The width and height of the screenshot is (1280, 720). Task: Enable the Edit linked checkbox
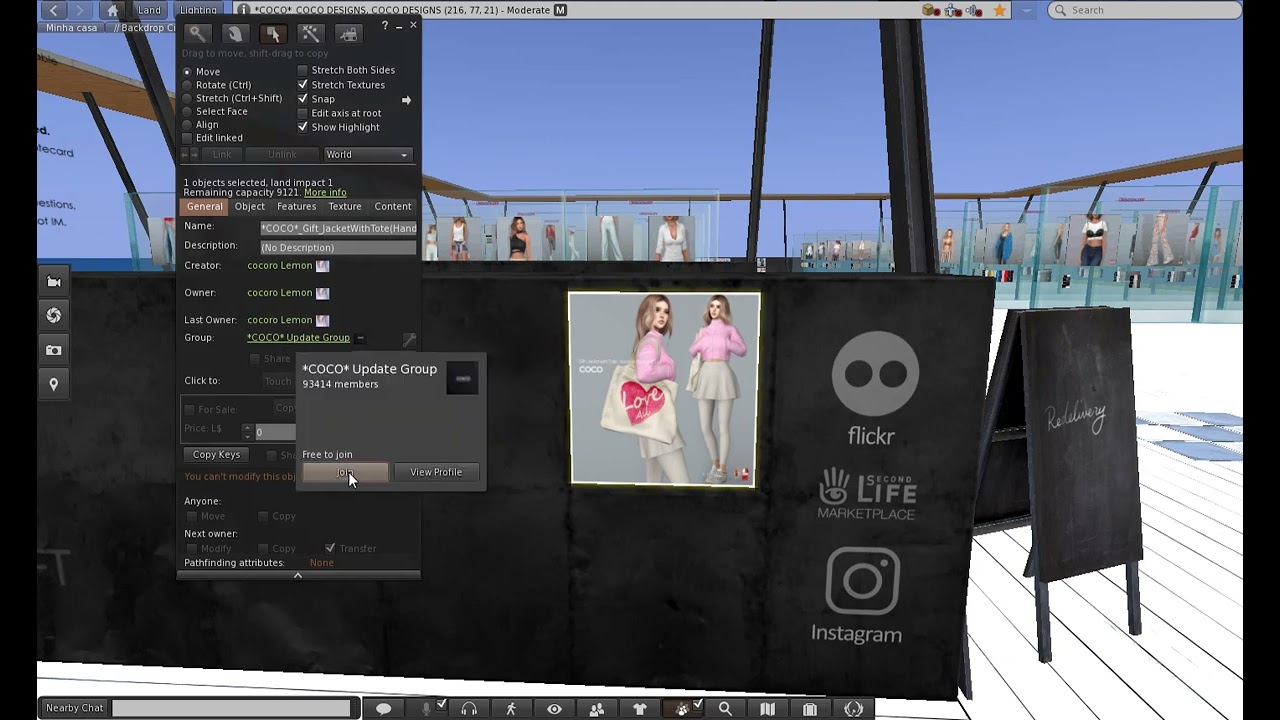click(x=187, y=138)
